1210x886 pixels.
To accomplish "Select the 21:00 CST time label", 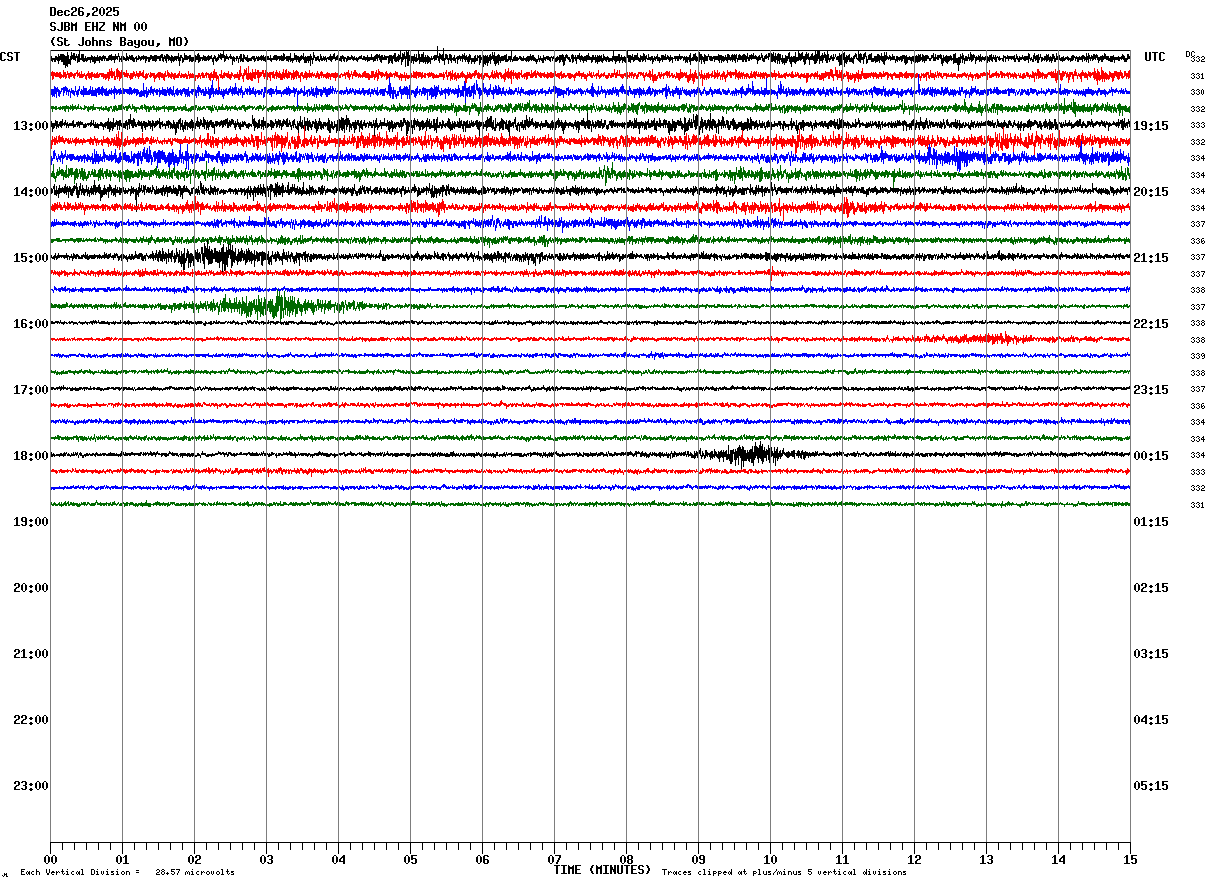I will (x=31, y=654).
